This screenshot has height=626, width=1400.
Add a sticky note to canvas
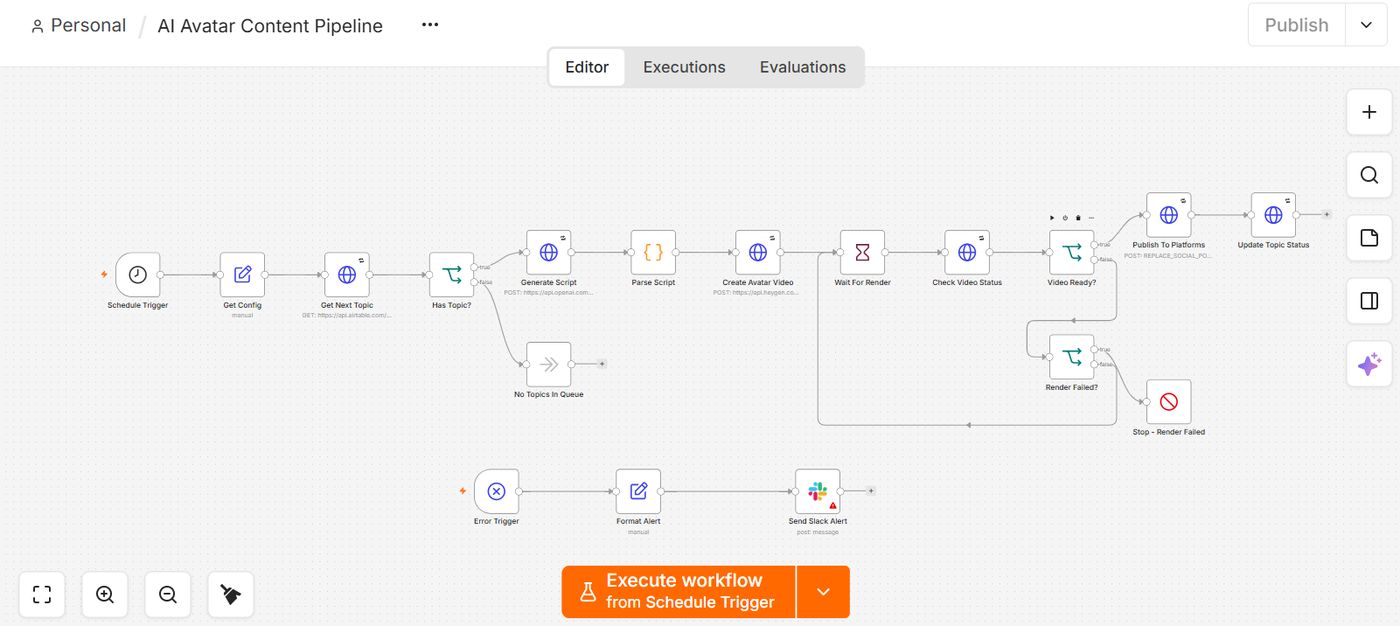[1370, 238]
